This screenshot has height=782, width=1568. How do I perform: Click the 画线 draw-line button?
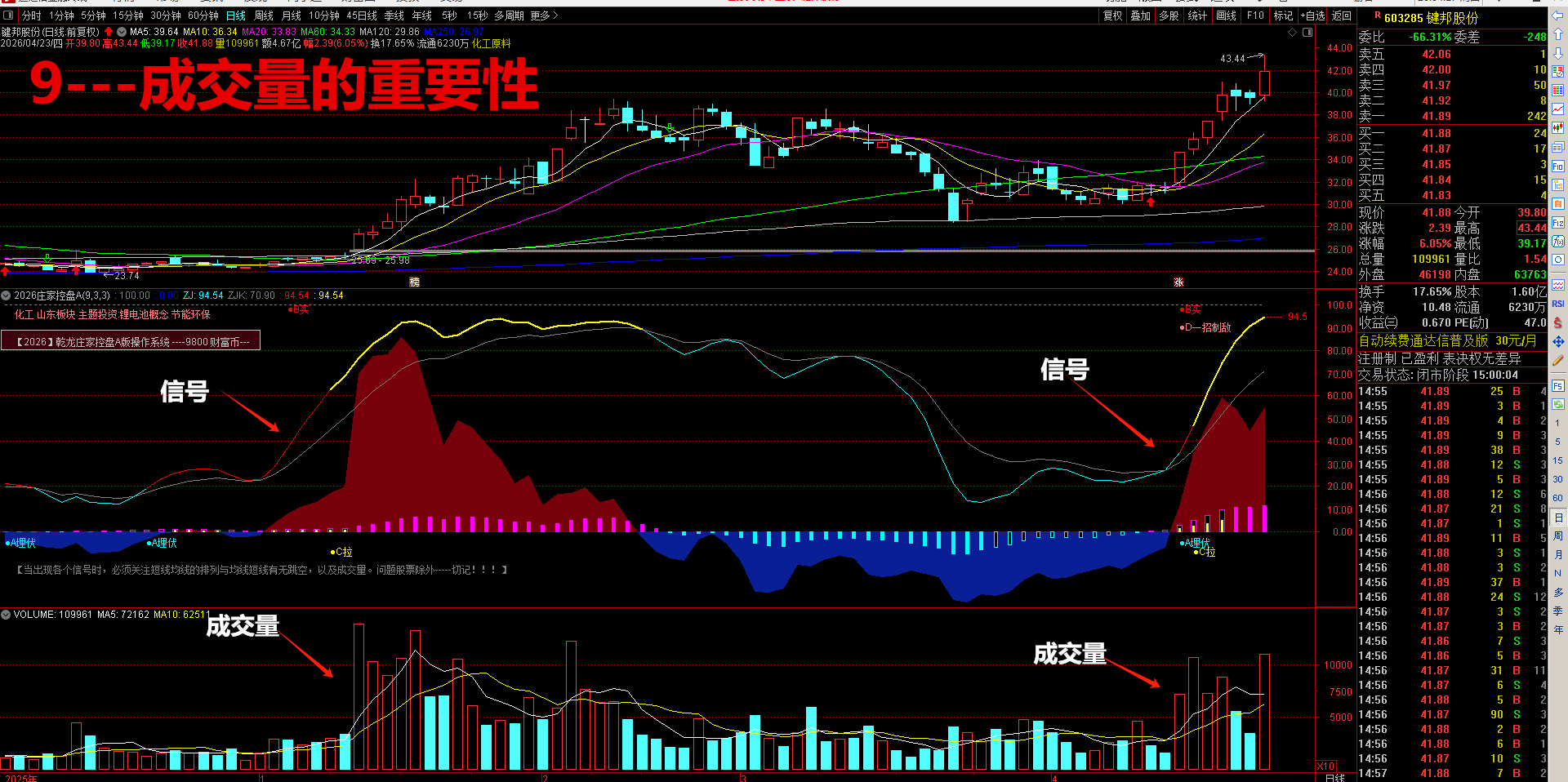[1226, 16]
